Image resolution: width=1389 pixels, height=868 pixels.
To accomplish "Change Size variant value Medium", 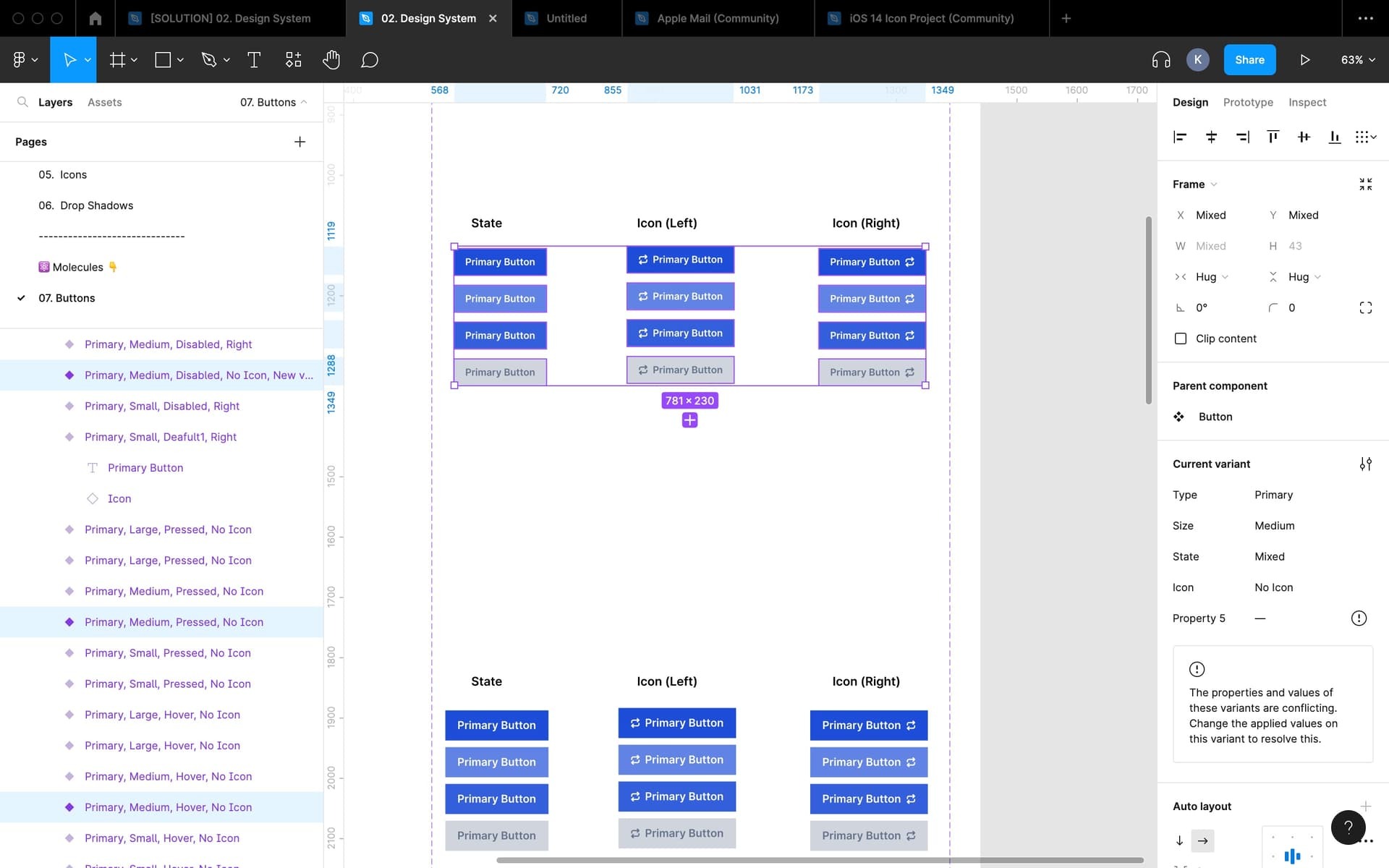I will pyautogui.click(x=1275, y=526).
